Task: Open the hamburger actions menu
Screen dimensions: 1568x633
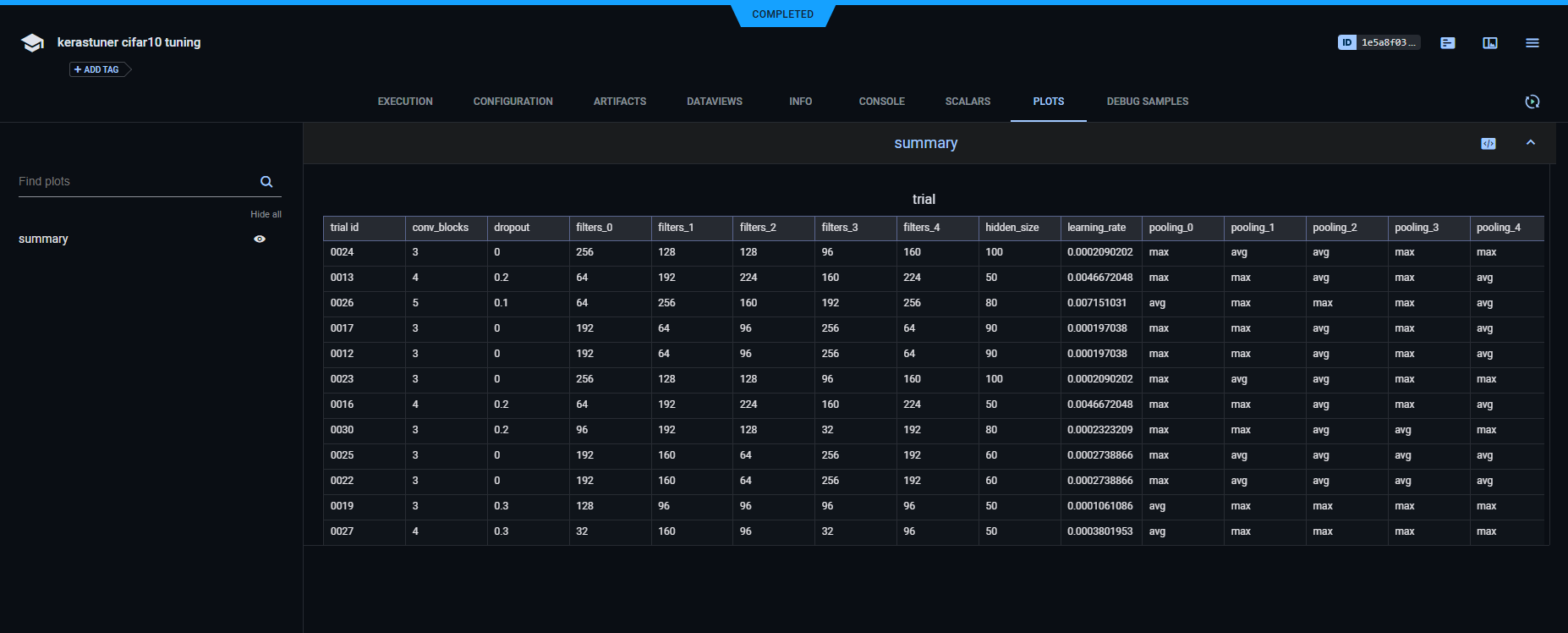Action: (1532, 42)
